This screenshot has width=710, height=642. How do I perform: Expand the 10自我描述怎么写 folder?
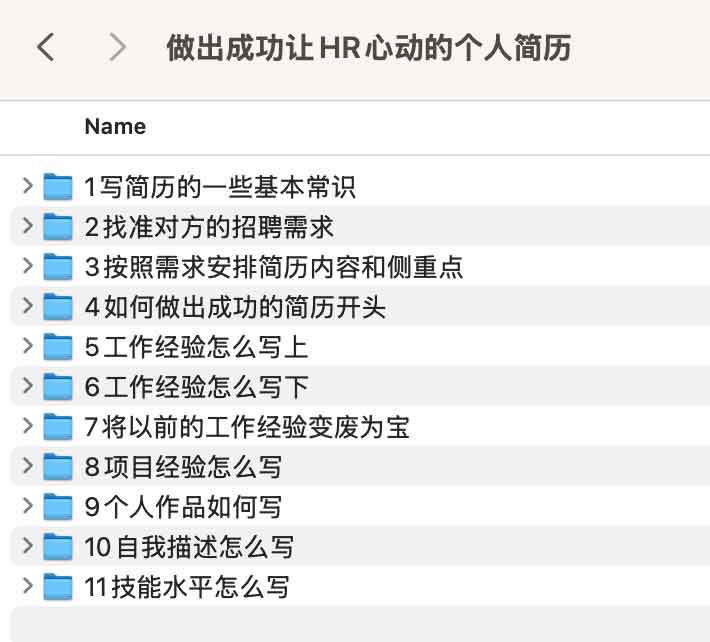tap(27, 547)
